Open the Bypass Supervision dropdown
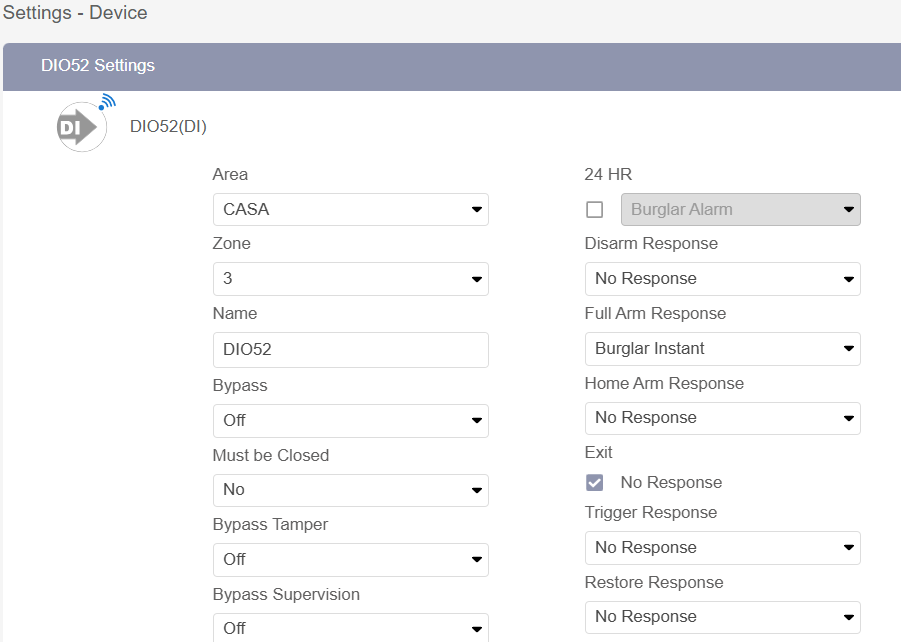901x642 pixels. click(x=350, y=628)
